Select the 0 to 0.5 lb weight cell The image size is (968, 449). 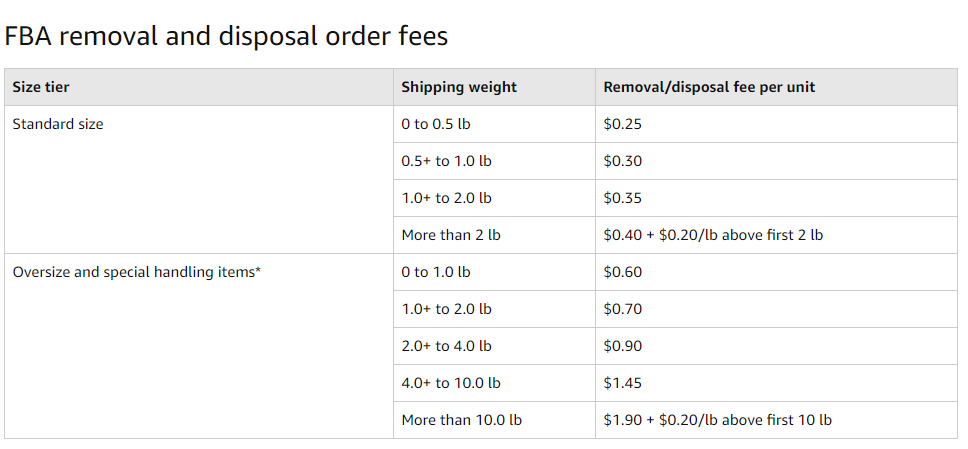(x=494, y=124)
